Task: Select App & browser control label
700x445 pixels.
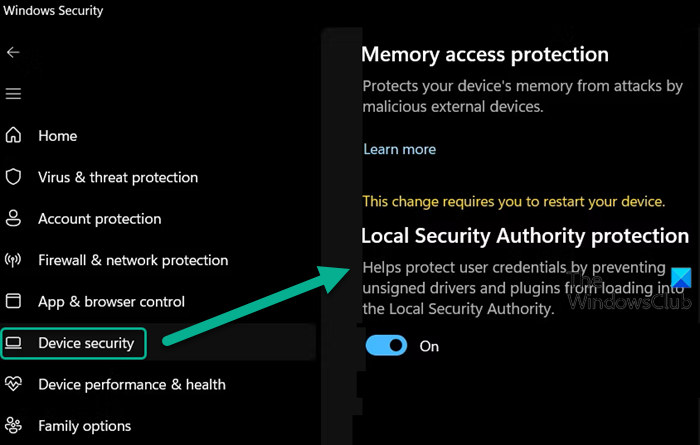Action: 111,301
